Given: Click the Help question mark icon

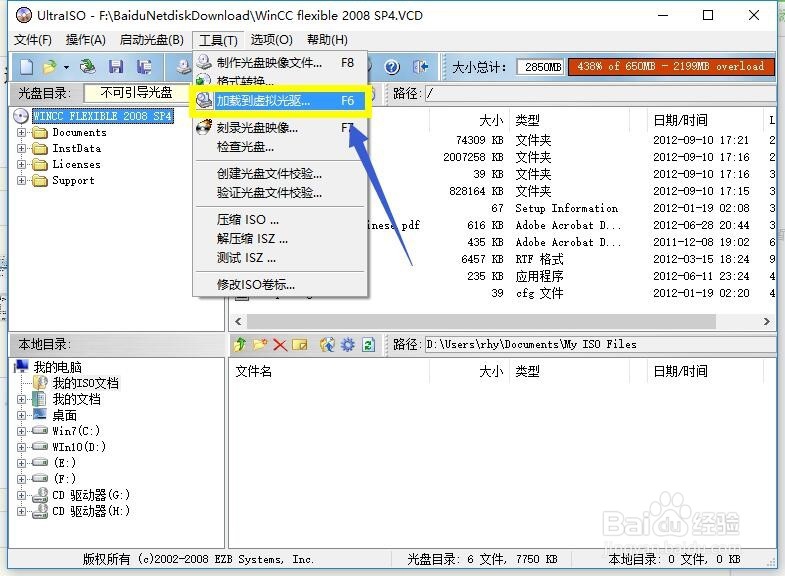Looking at the screenshot, I should tap(392, 67).
